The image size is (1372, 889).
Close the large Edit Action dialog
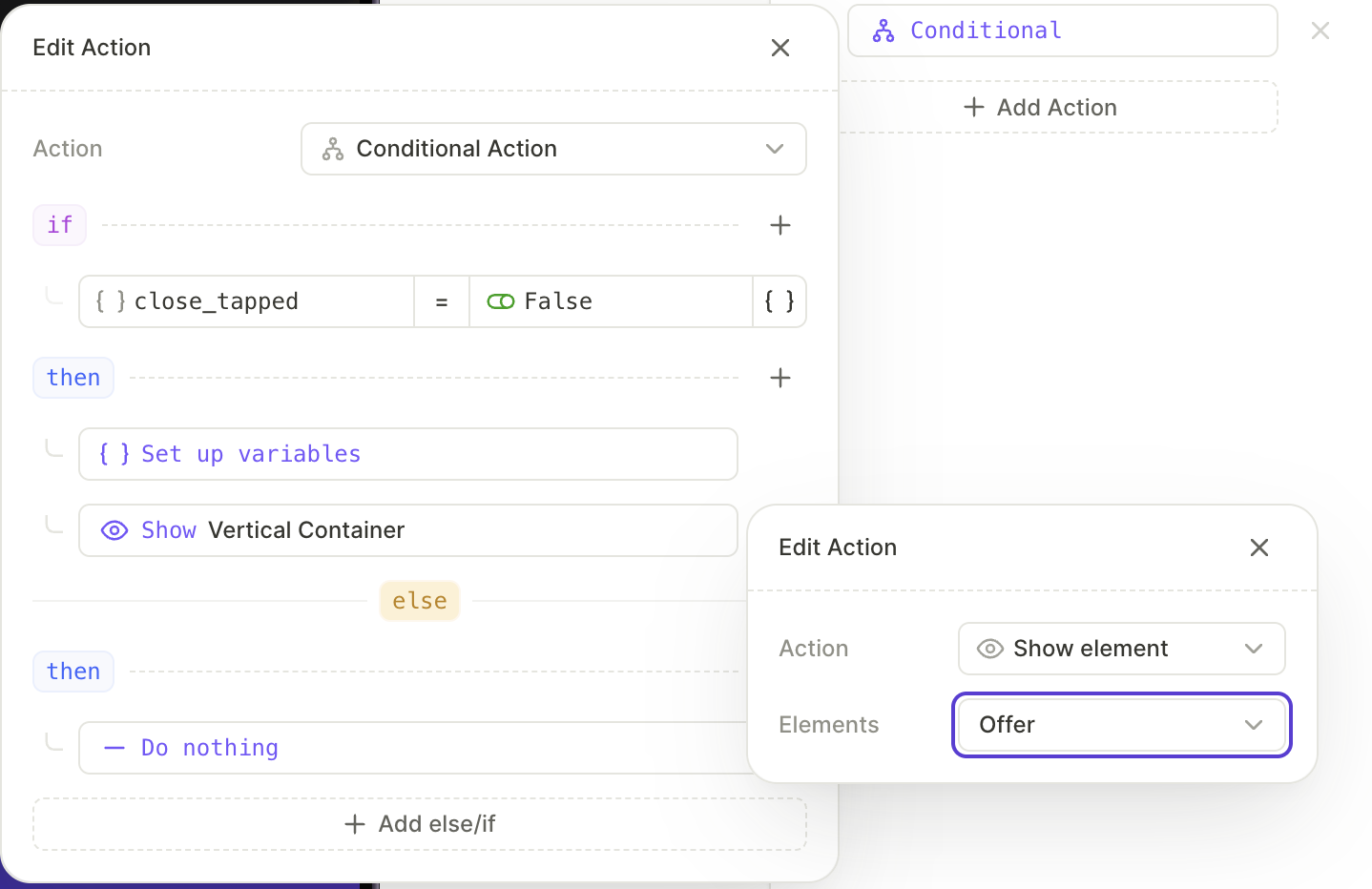[x=780, y=48]
